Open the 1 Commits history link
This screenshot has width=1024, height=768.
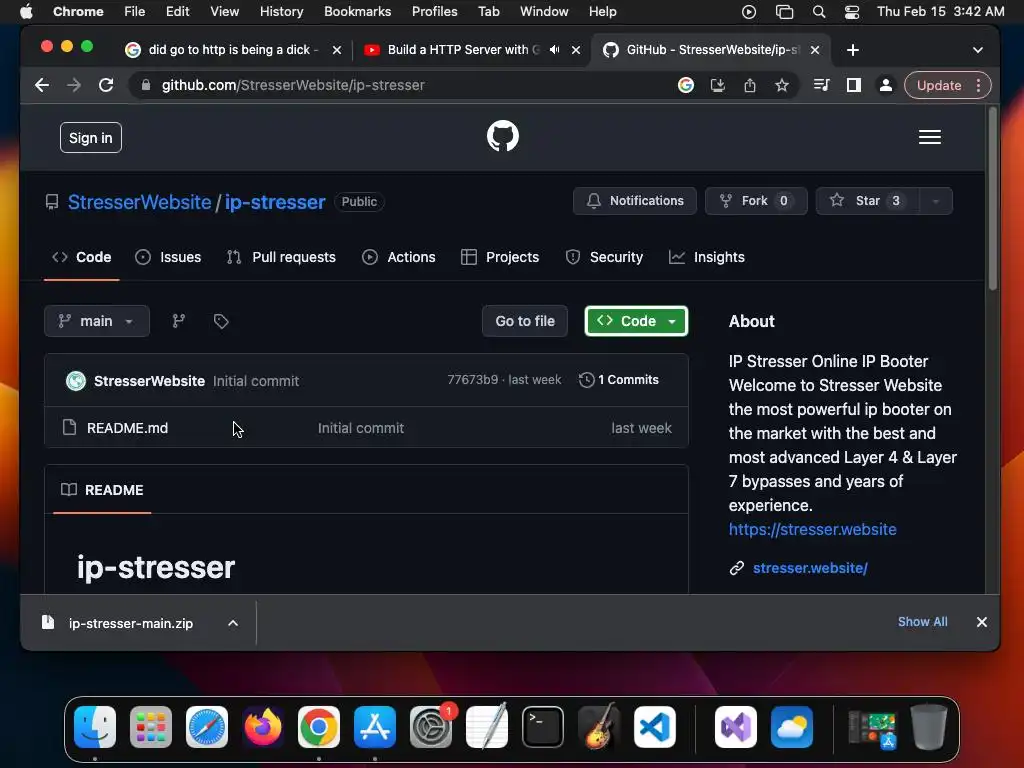click(619, 380)
